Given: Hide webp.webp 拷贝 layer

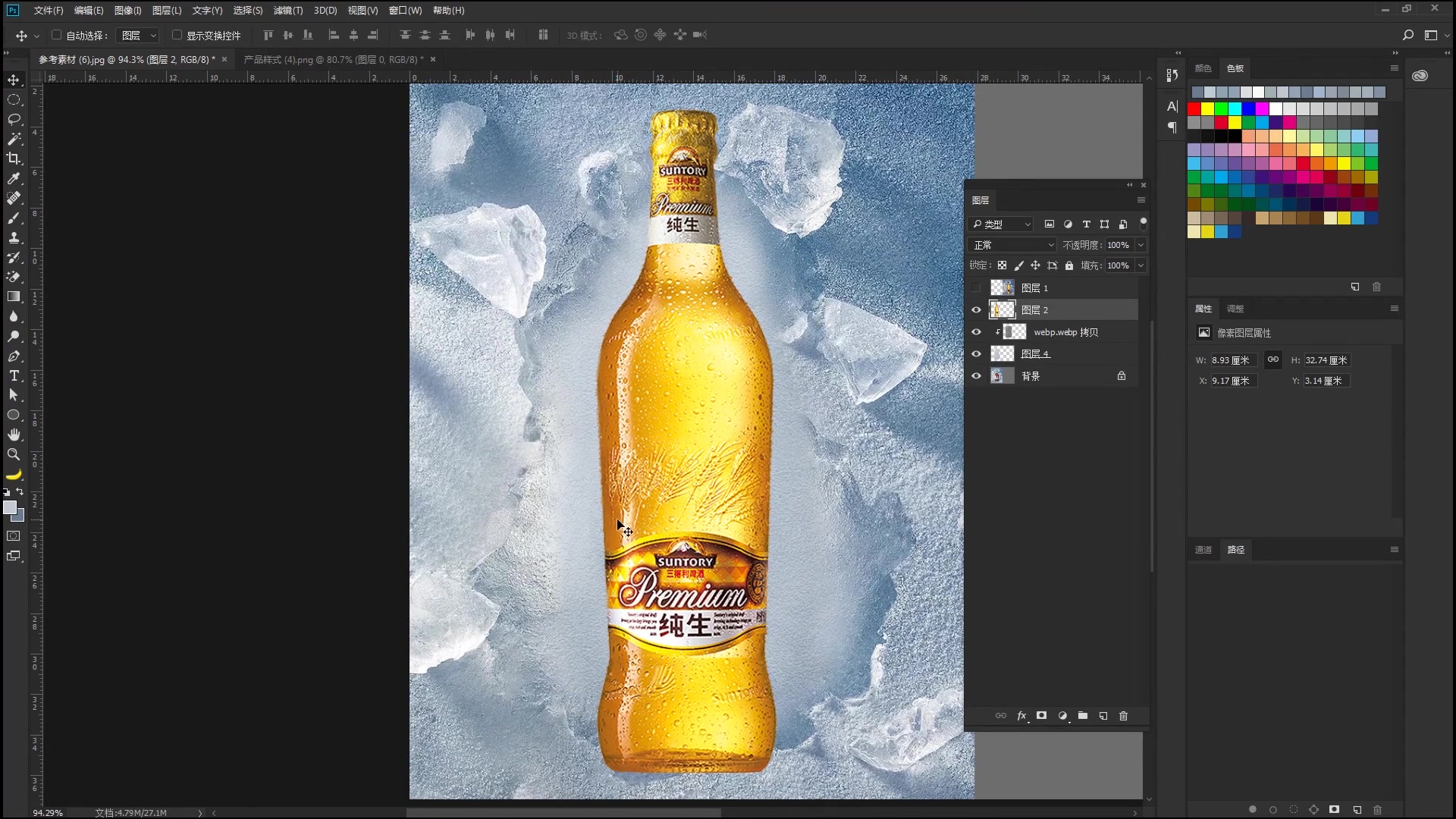Looking at the screenshot, I should 977,332.
